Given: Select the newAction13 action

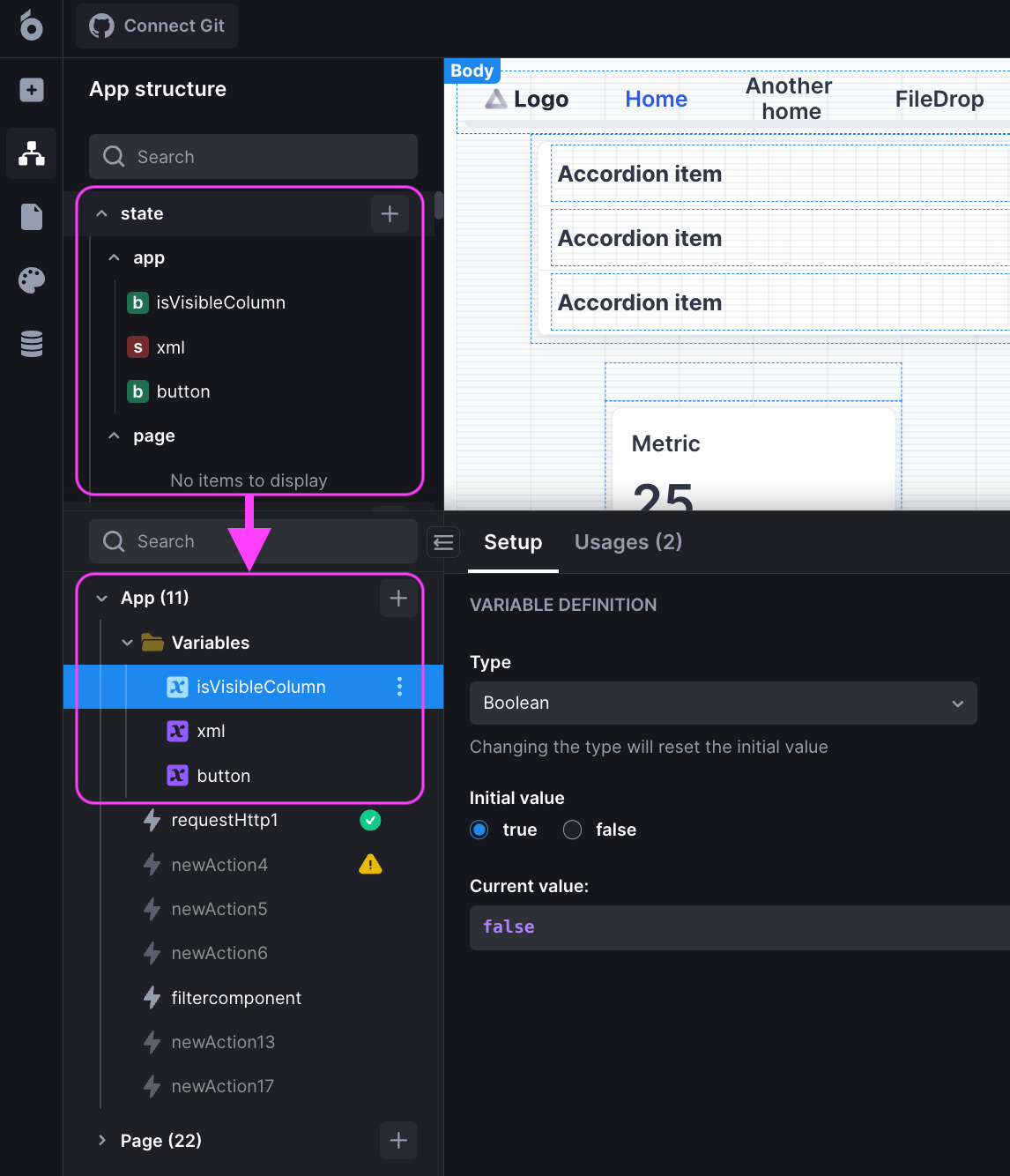Looking at the screenshot, I should tap(223, 1042).
